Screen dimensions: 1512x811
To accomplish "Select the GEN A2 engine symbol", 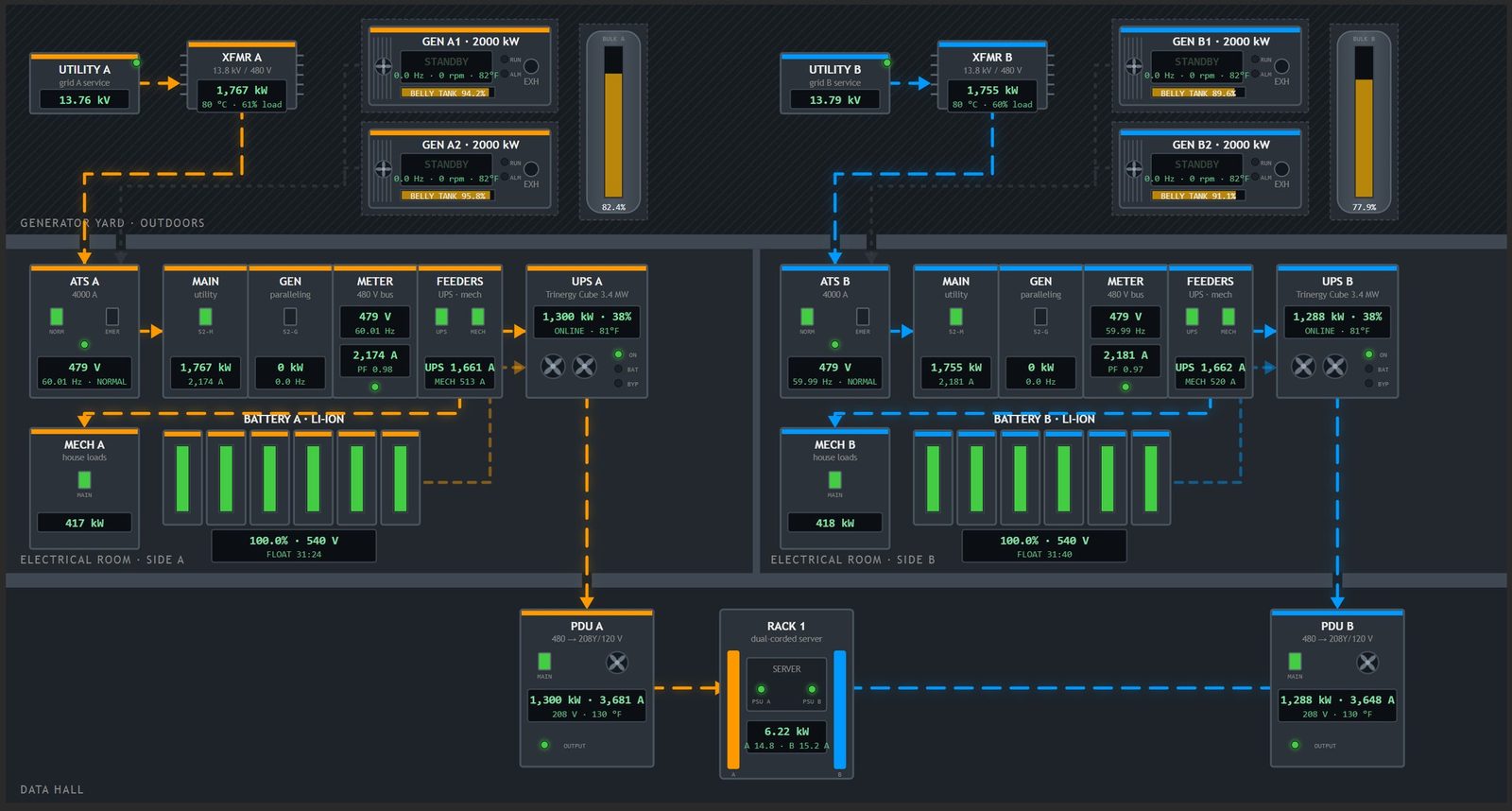I will 384,169.
